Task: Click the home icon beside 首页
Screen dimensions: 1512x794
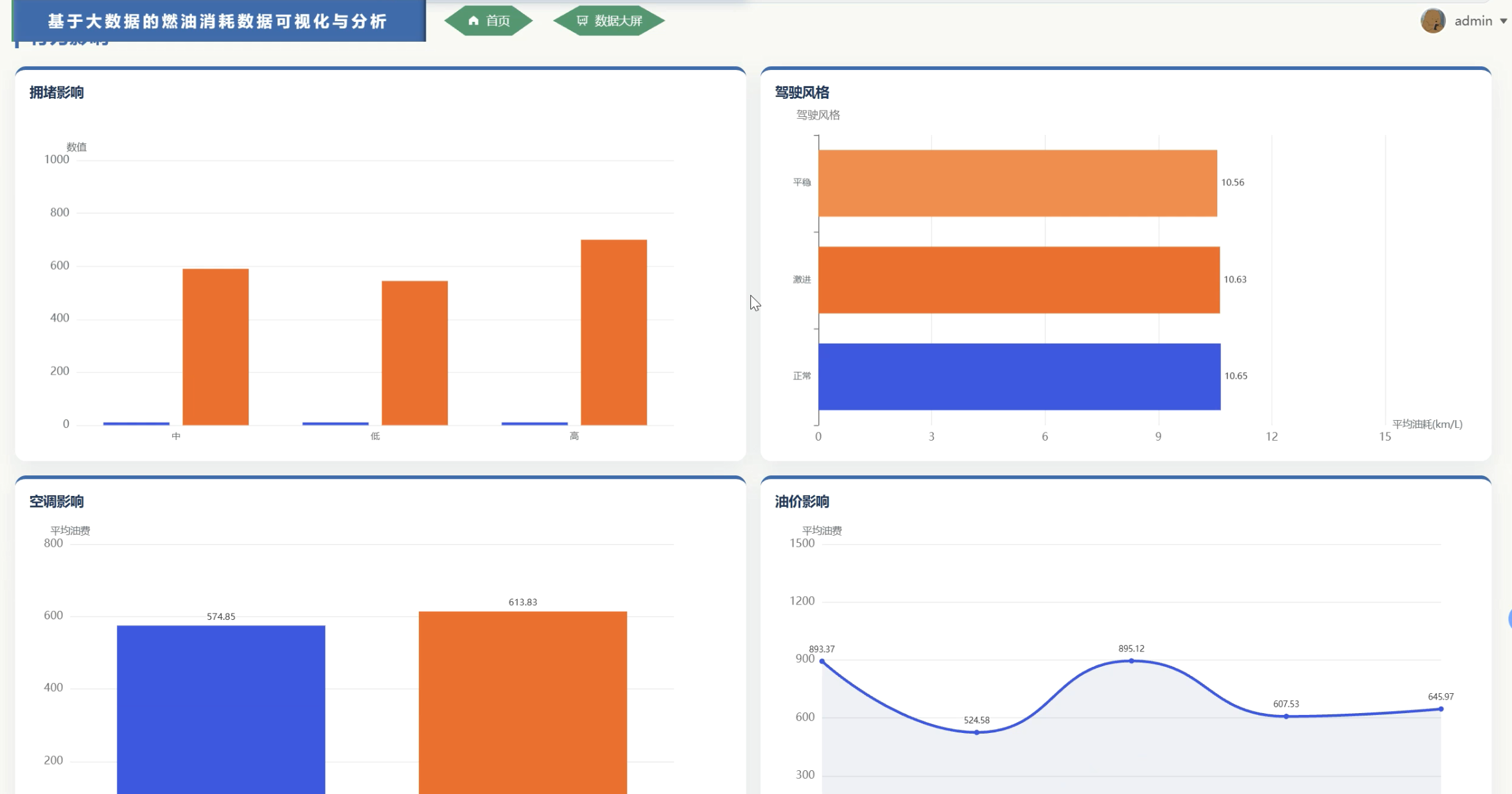Action: click(473, 21)
